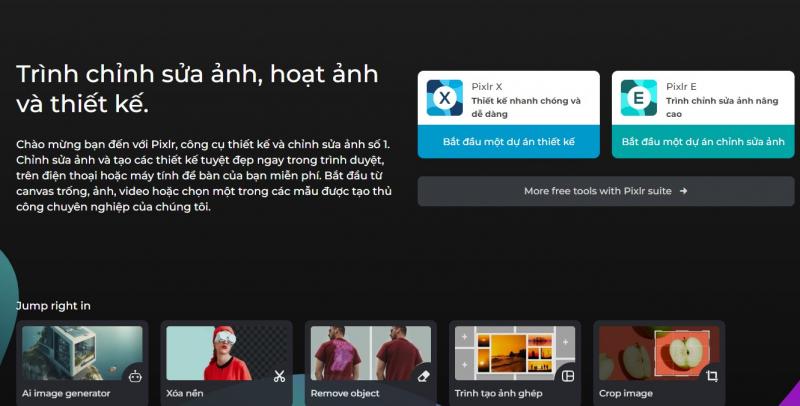Click the Trình tạo ảnh ghép label
The image size is (800, 406).
pyautogui.click(x=498, y=393)
